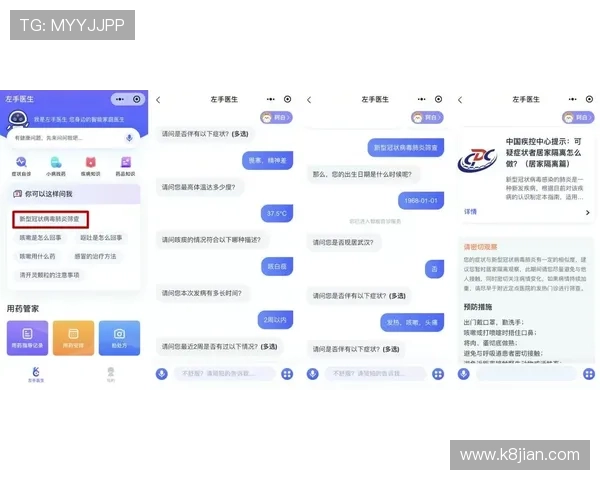The height and width of the screenshot is (480, 600).
Task: Select suggestion 咳嗽是怎么回事
Action: pos(41,238)
